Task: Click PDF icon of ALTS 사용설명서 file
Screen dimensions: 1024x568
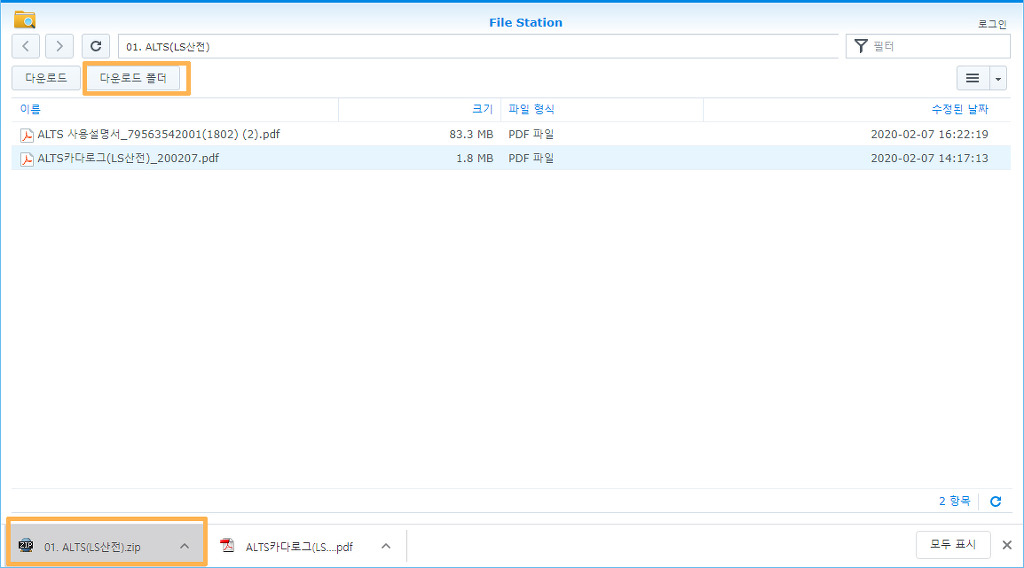Action: (27, 134)
